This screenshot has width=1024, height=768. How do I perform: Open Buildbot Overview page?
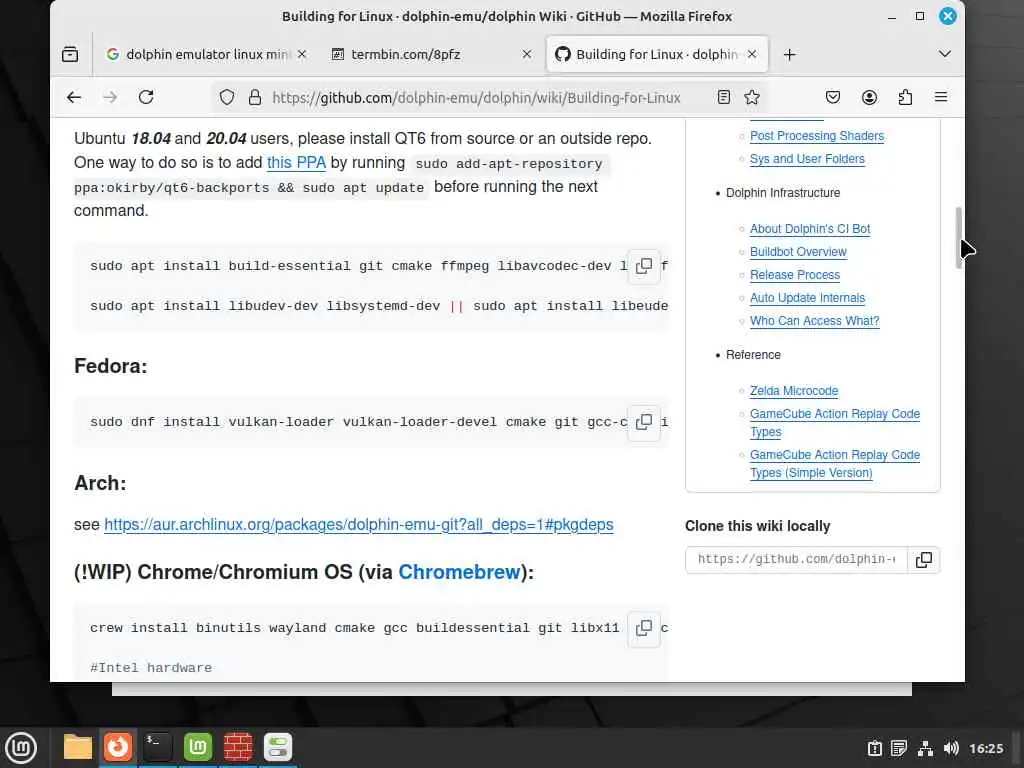pos(798,251)
